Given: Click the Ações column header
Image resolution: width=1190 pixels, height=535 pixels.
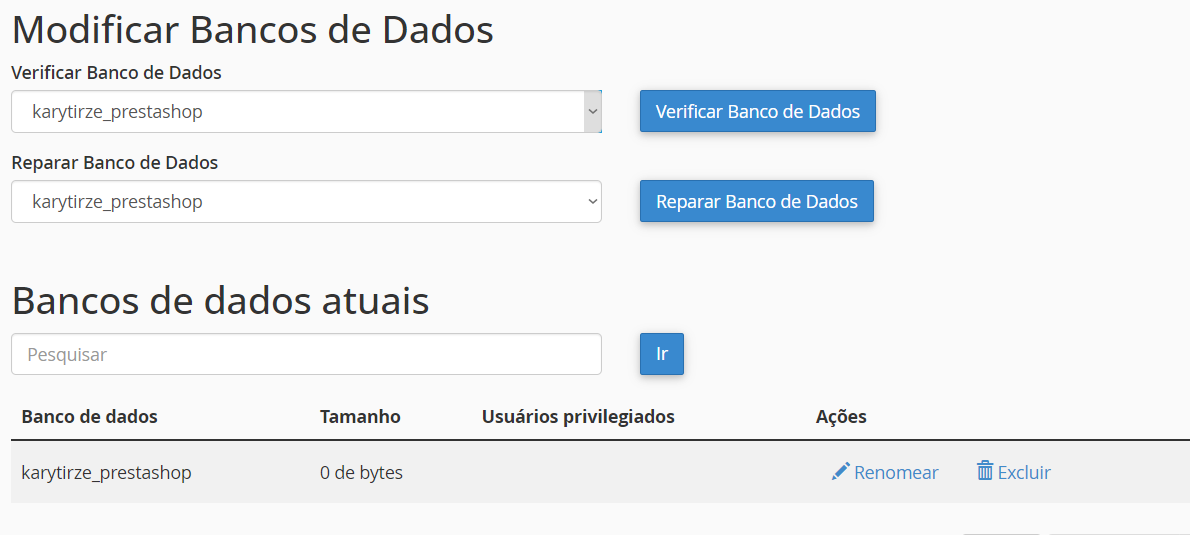Looking at the screenshot, I should [841, 417].
